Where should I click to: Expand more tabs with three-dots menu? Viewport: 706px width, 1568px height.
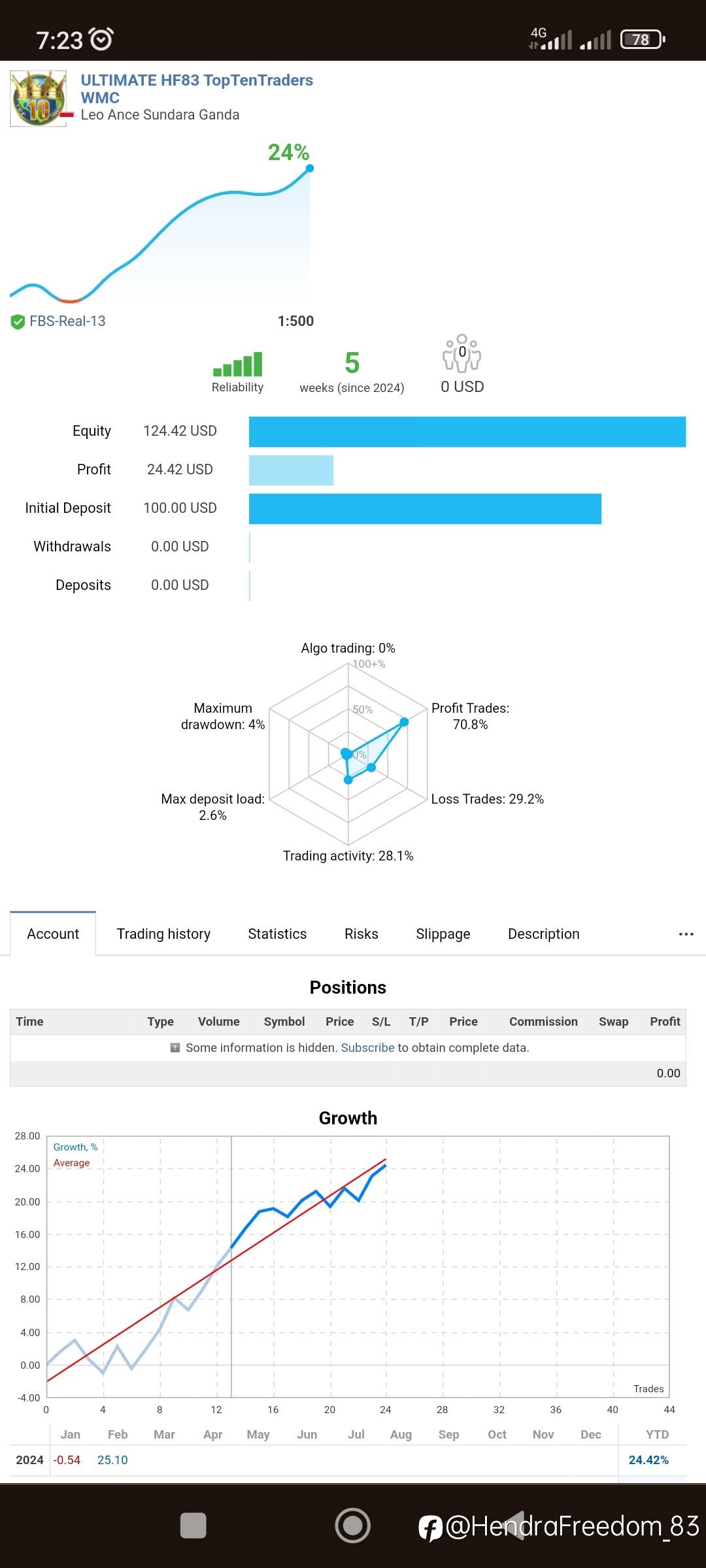point(686,934)
